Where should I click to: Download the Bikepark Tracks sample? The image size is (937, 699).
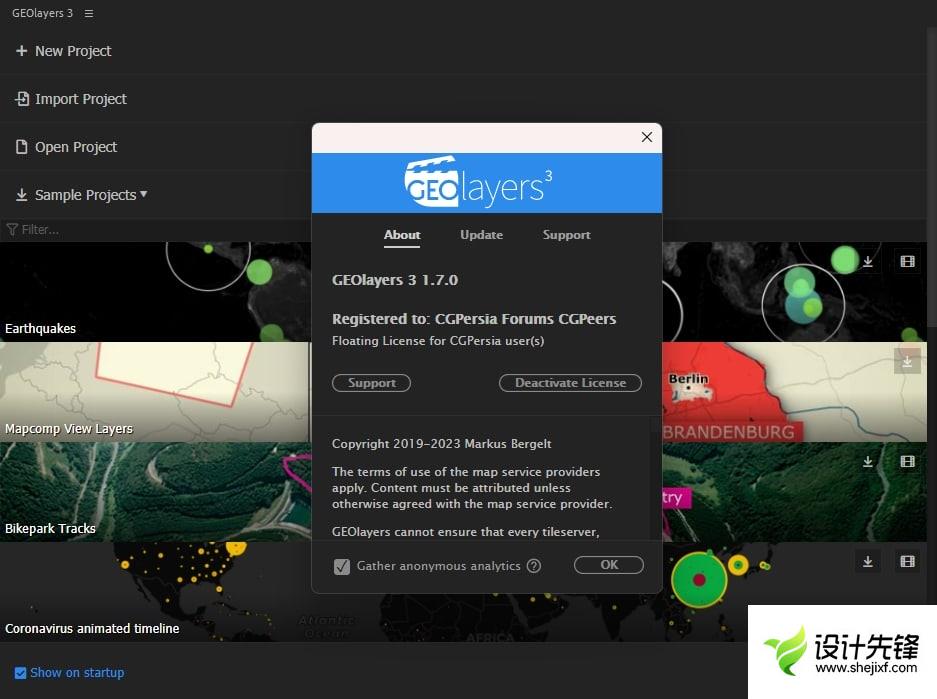point(868,462)
